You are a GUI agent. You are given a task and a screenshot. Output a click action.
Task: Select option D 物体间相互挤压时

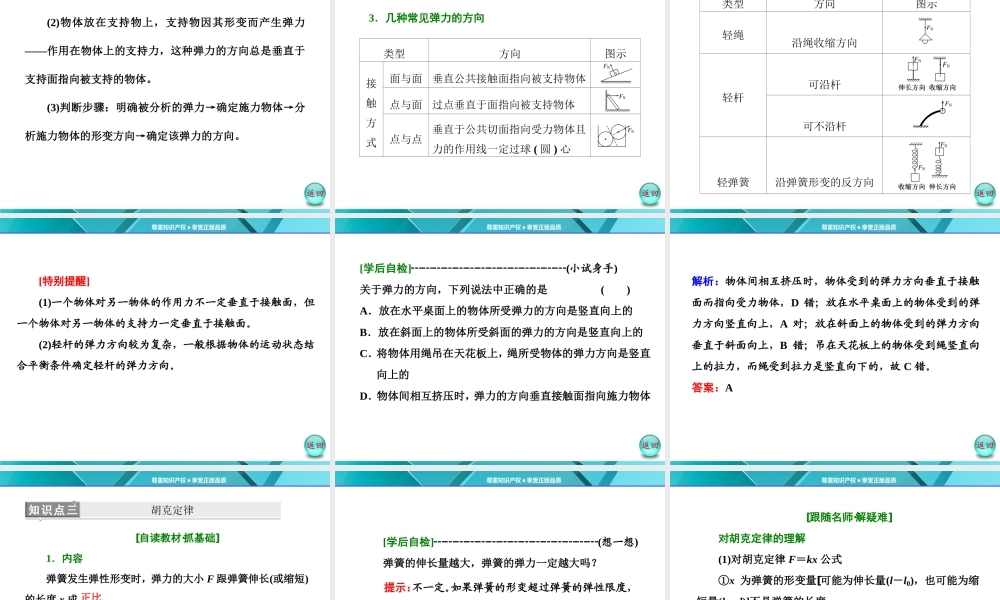pos(505,396)
